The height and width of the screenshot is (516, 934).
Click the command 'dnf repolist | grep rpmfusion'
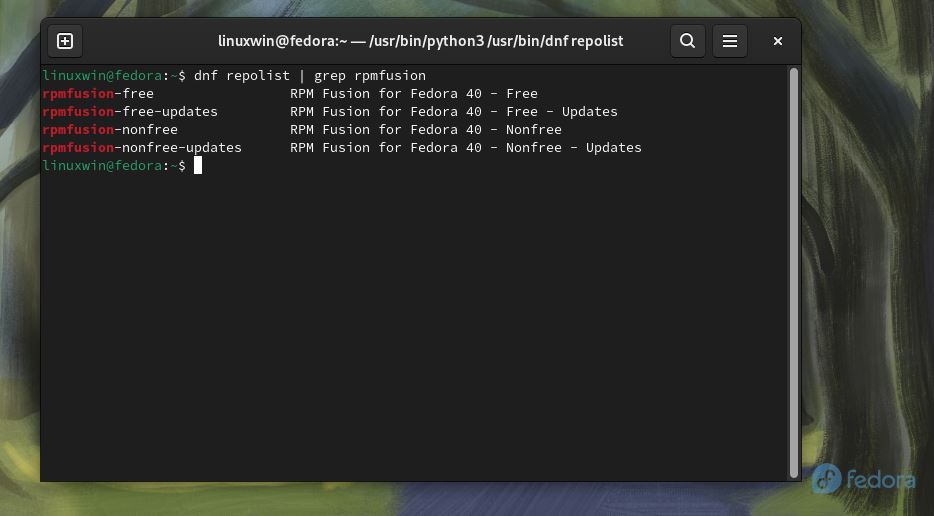tap(310, 76)
